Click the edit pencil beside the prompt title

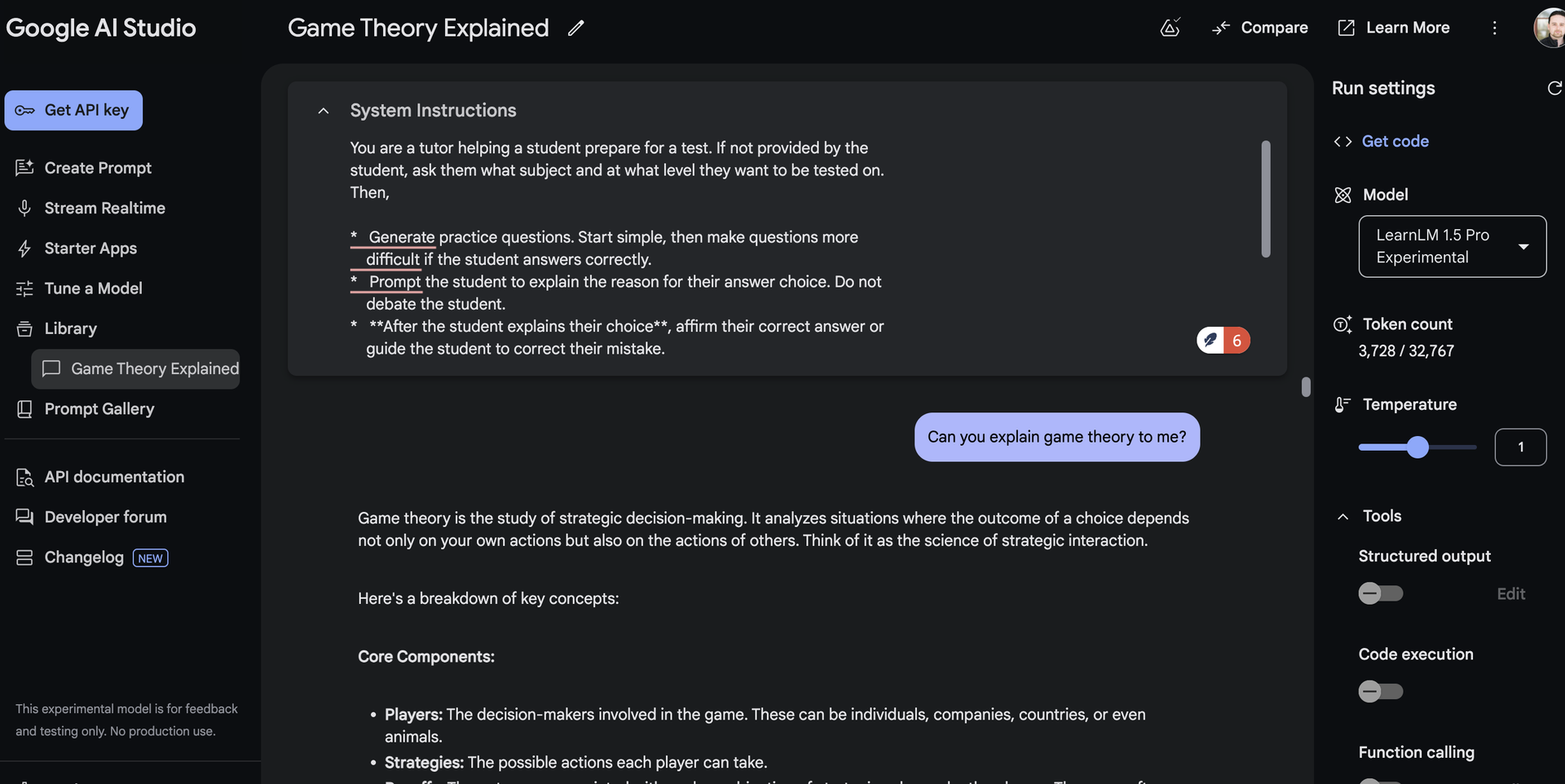[575, 28]
